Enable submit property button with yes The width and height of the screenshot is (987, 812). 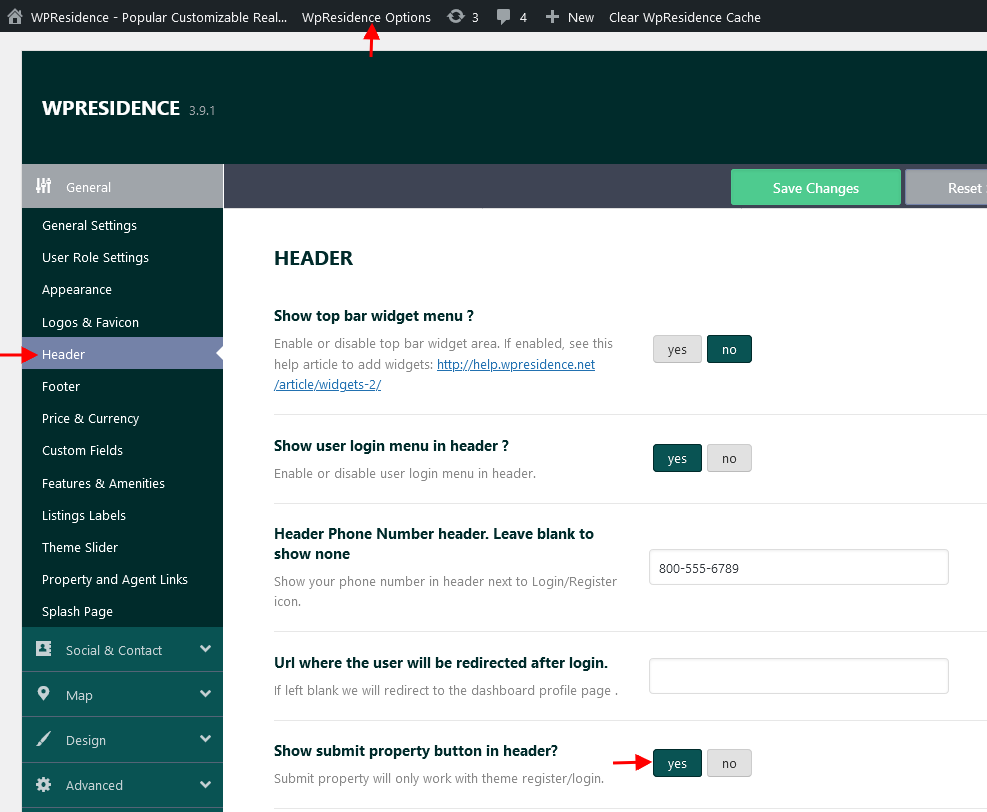677,763
